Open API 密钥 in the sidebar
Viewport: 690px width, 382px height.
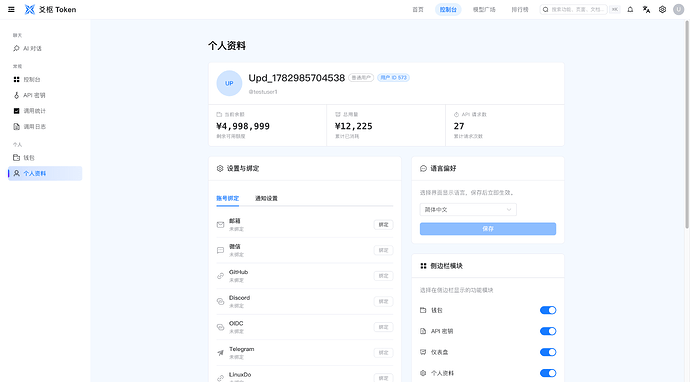coord(45,95)
